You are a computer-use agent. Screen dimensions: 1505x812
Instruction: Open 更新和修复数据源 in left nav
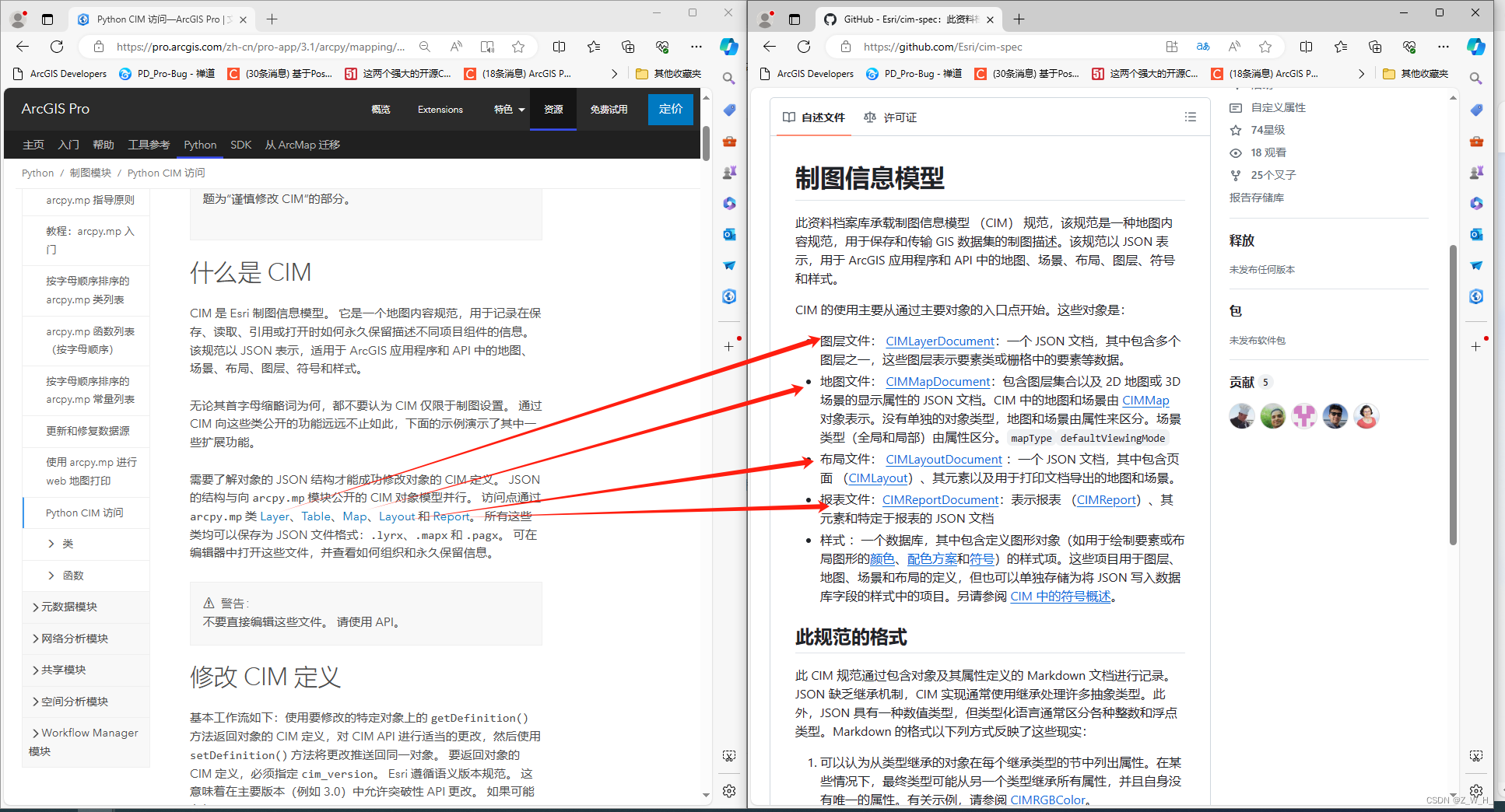coord(88,431)
